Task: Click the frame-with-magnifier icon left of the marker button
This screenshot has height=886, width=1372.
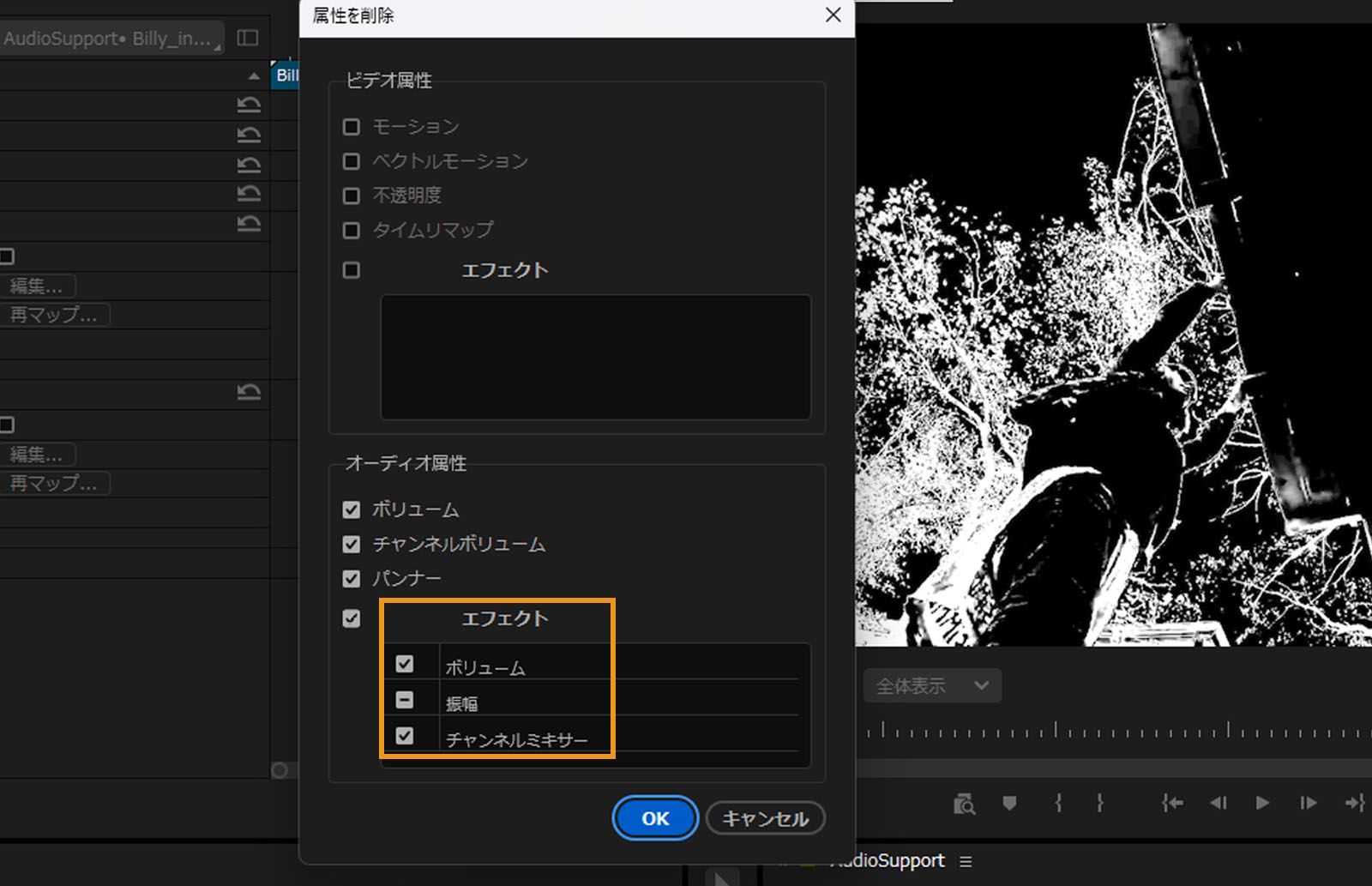Action: pyautogui.click(x=965, y=804)
